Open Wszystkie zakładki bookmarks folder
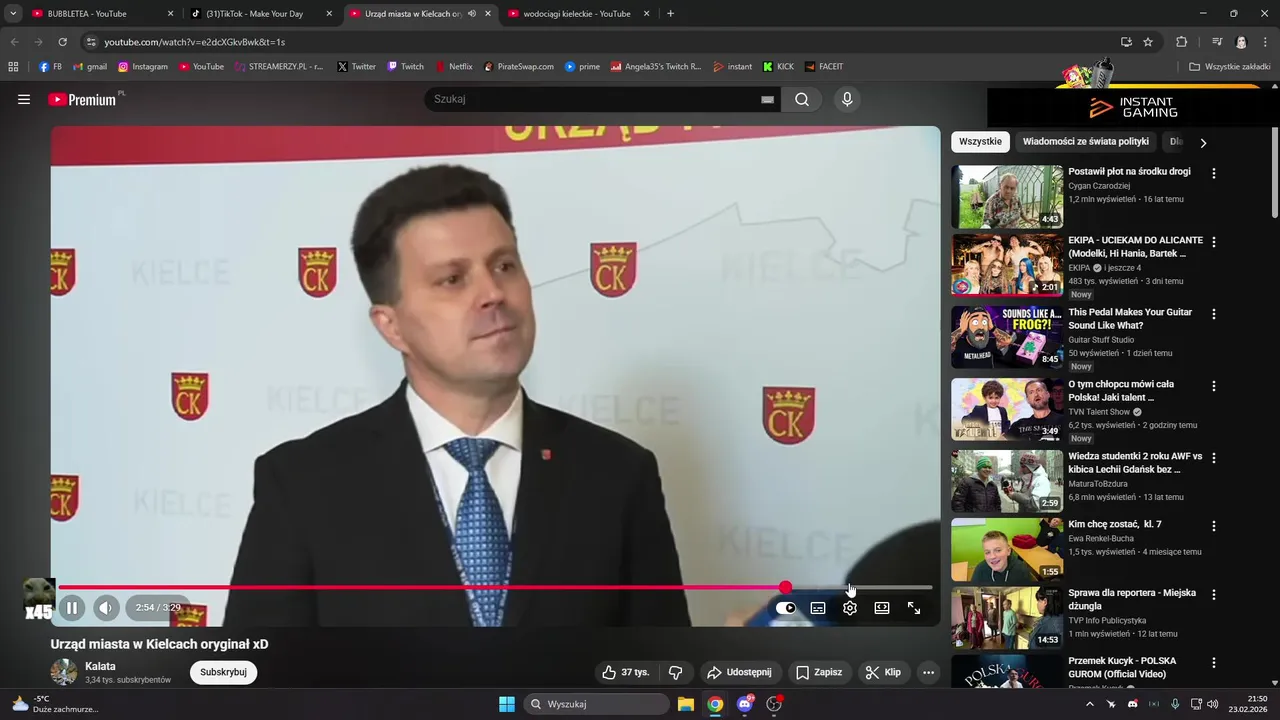Screen dimensions: 1280x720 (1229, 67)
